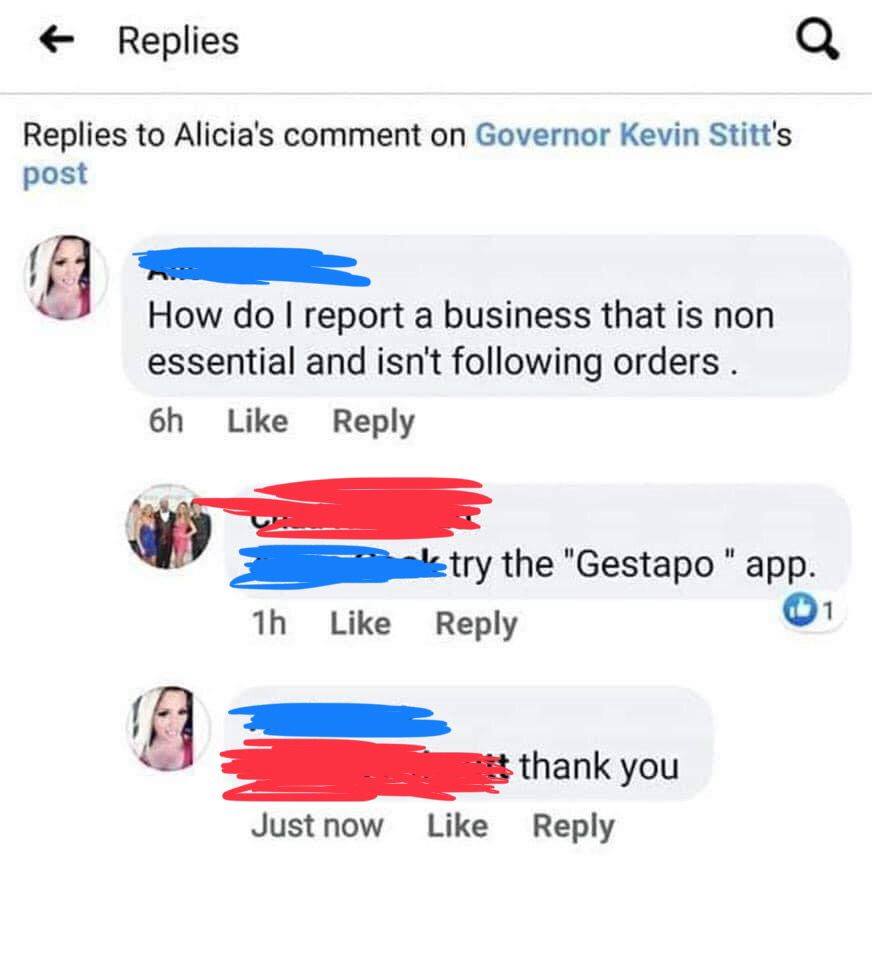The width and height of the screenshot is (872, 960).
Task: Follow the blue "post" link
Action: pos(55,174)
